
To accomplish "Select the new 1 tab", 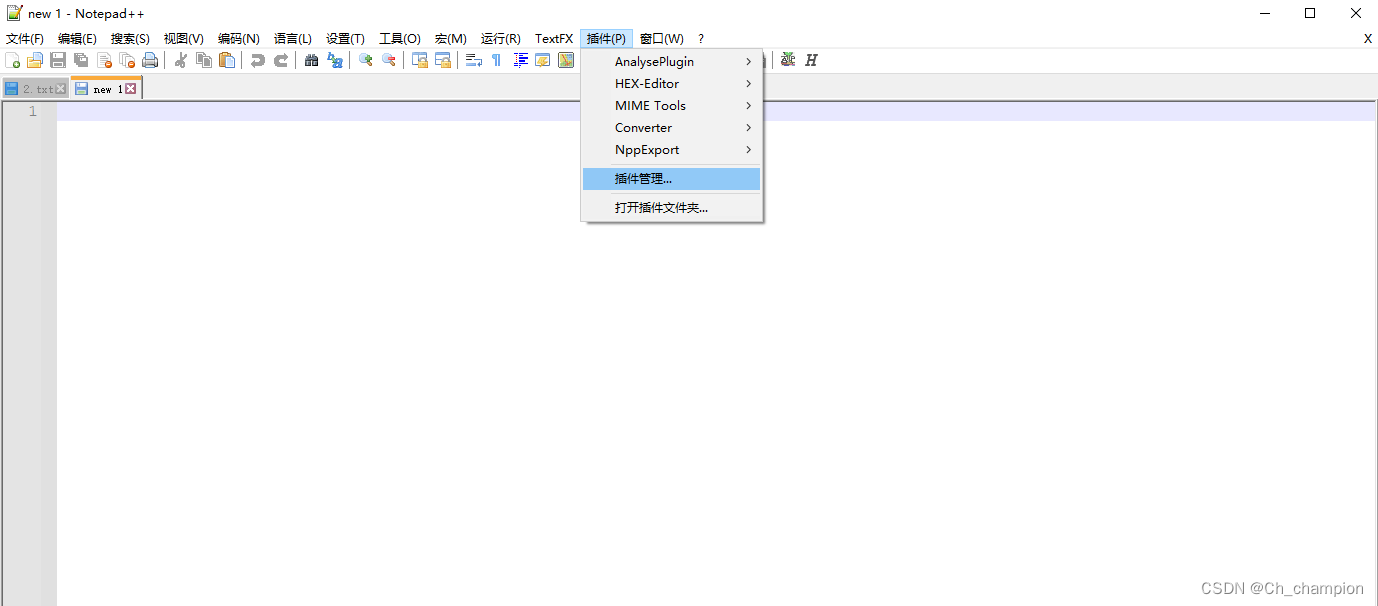I will pos(106,89).
